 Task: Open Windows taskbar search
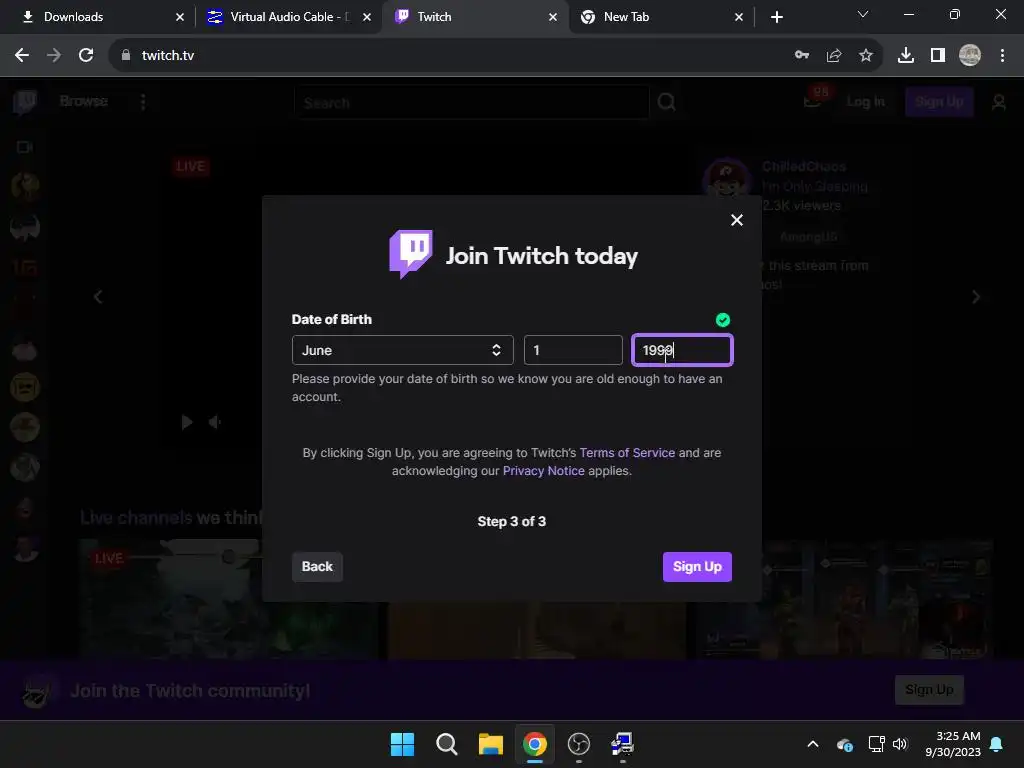click(x=447, y=744)
